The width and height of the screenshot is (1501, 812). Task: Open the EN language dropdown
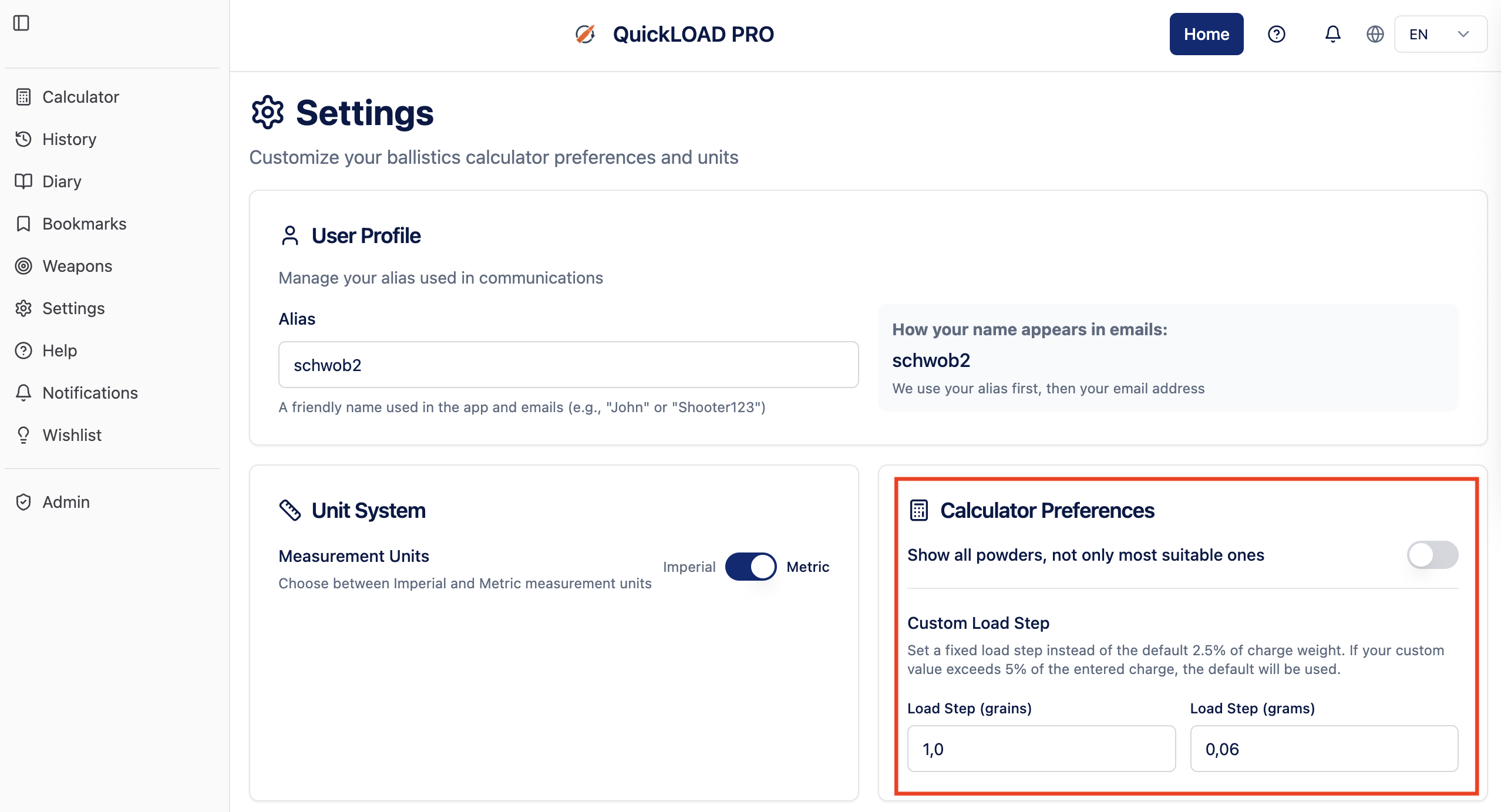pos(1440,34)
